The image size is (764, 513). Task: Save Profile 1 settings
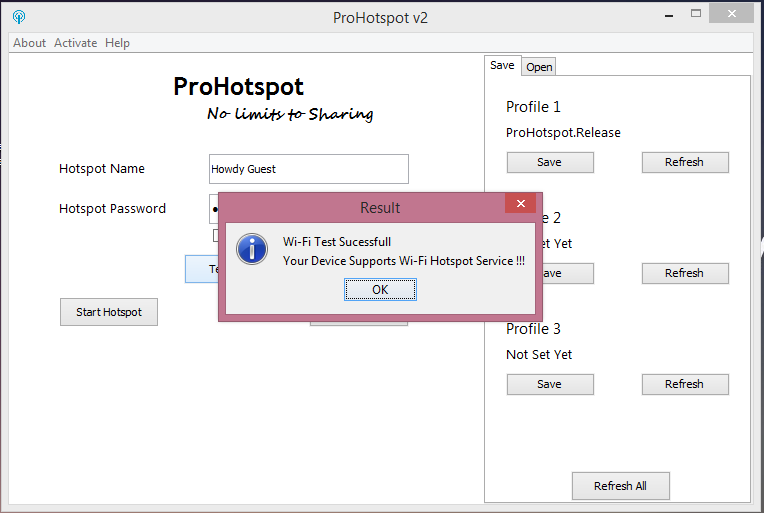click(550, 162)
